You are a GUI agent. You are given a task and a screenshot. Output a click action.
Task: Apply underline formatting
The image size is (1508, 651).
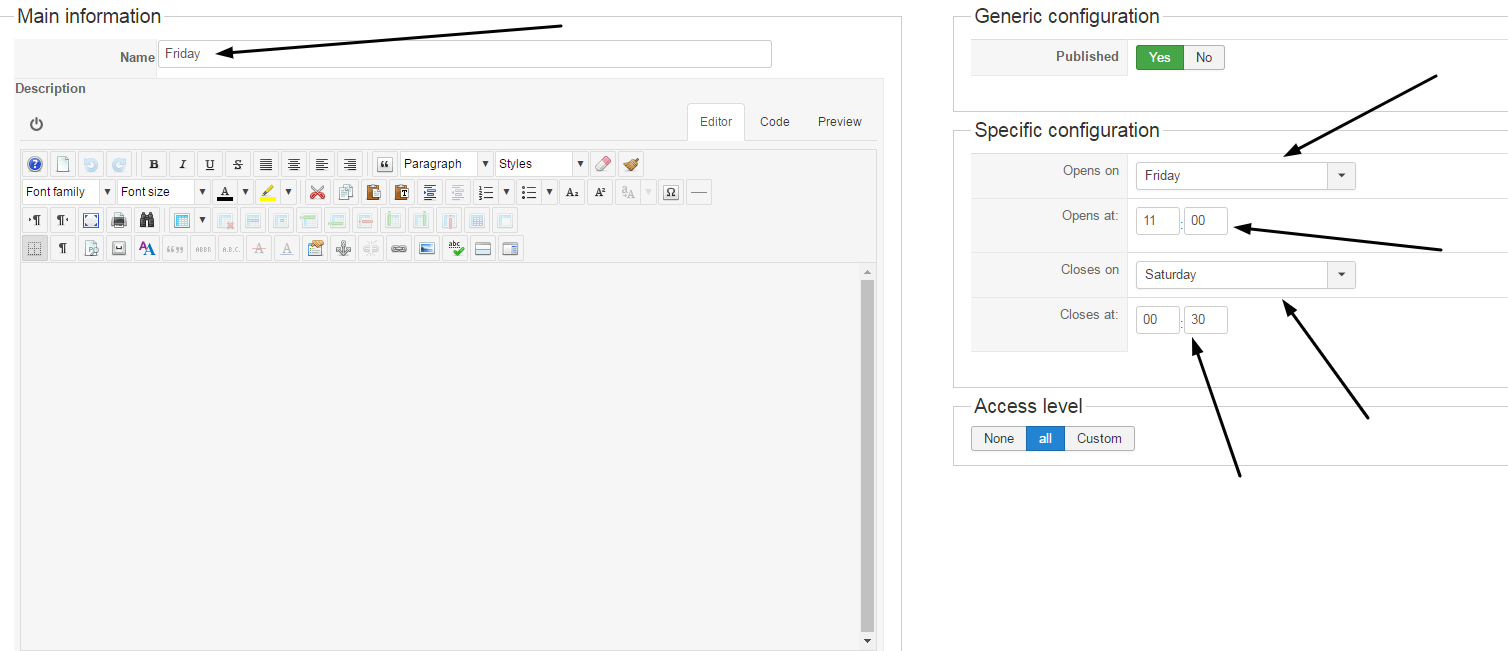tap(210, 164)
